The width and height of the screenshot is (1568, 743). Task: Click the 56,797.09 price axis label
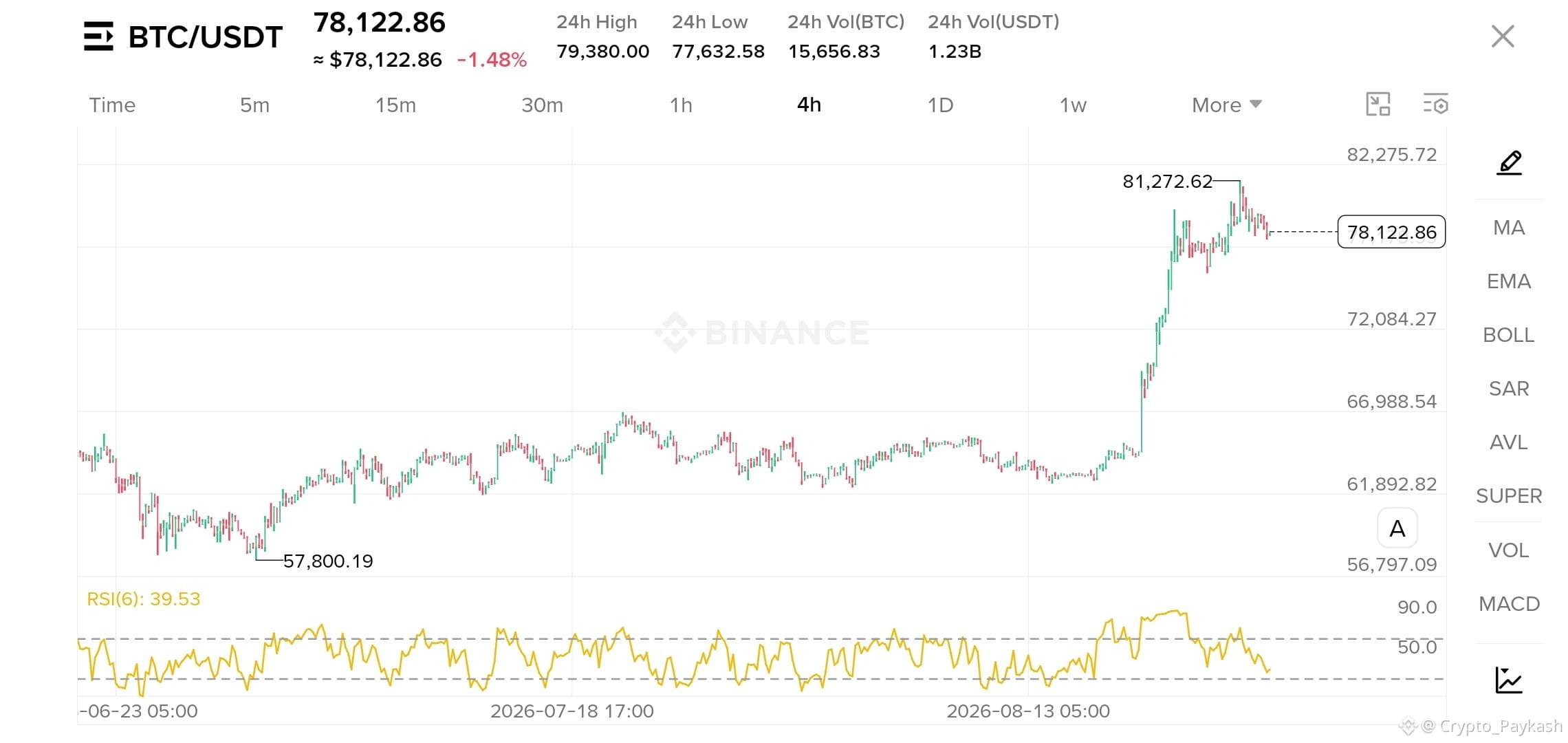pos(1391,565)
